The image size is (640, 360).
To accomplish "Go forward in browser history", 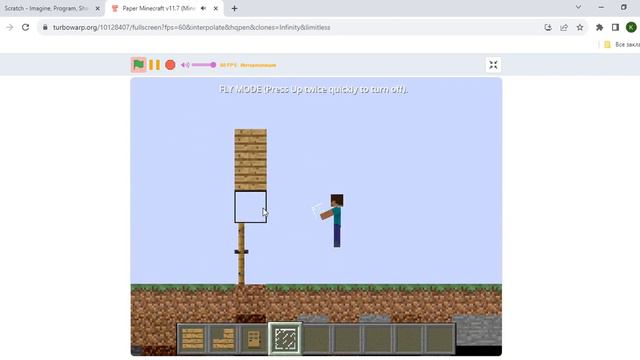I will 9,27.
